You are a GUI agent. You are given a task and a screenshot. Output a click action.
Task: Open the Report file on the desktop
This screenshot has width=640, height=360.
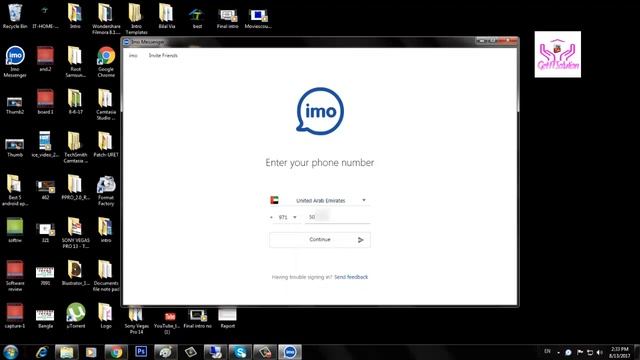[227, 318]
